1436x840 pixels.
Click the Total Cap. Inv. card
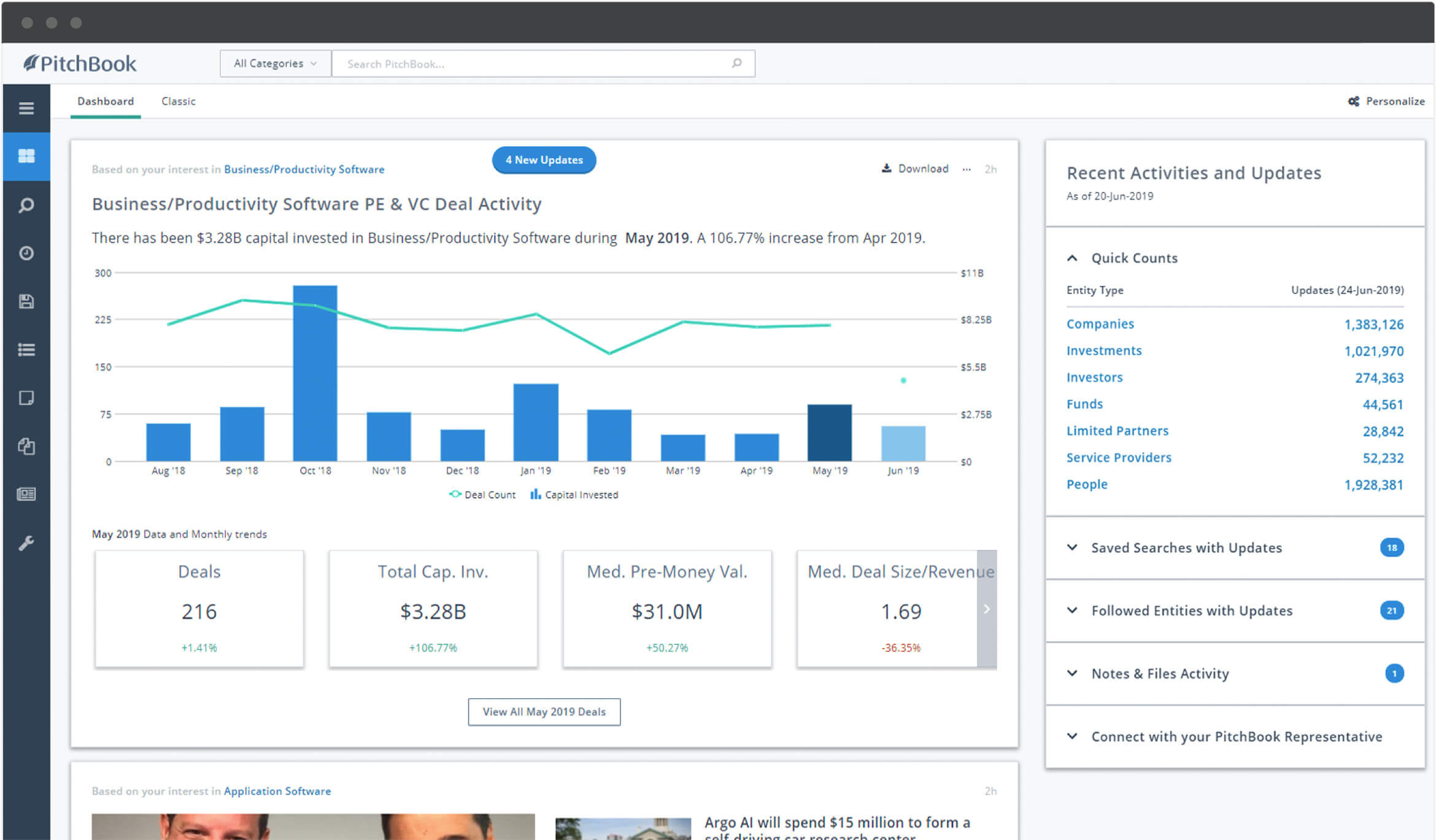click(433, 609)
